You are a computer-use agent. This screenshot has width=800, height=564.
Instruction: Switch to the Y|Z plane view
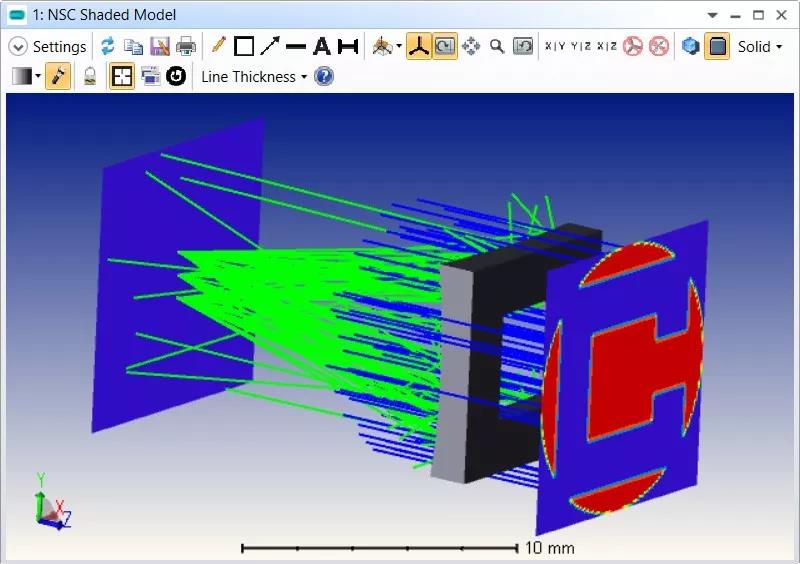click(580, 47)
